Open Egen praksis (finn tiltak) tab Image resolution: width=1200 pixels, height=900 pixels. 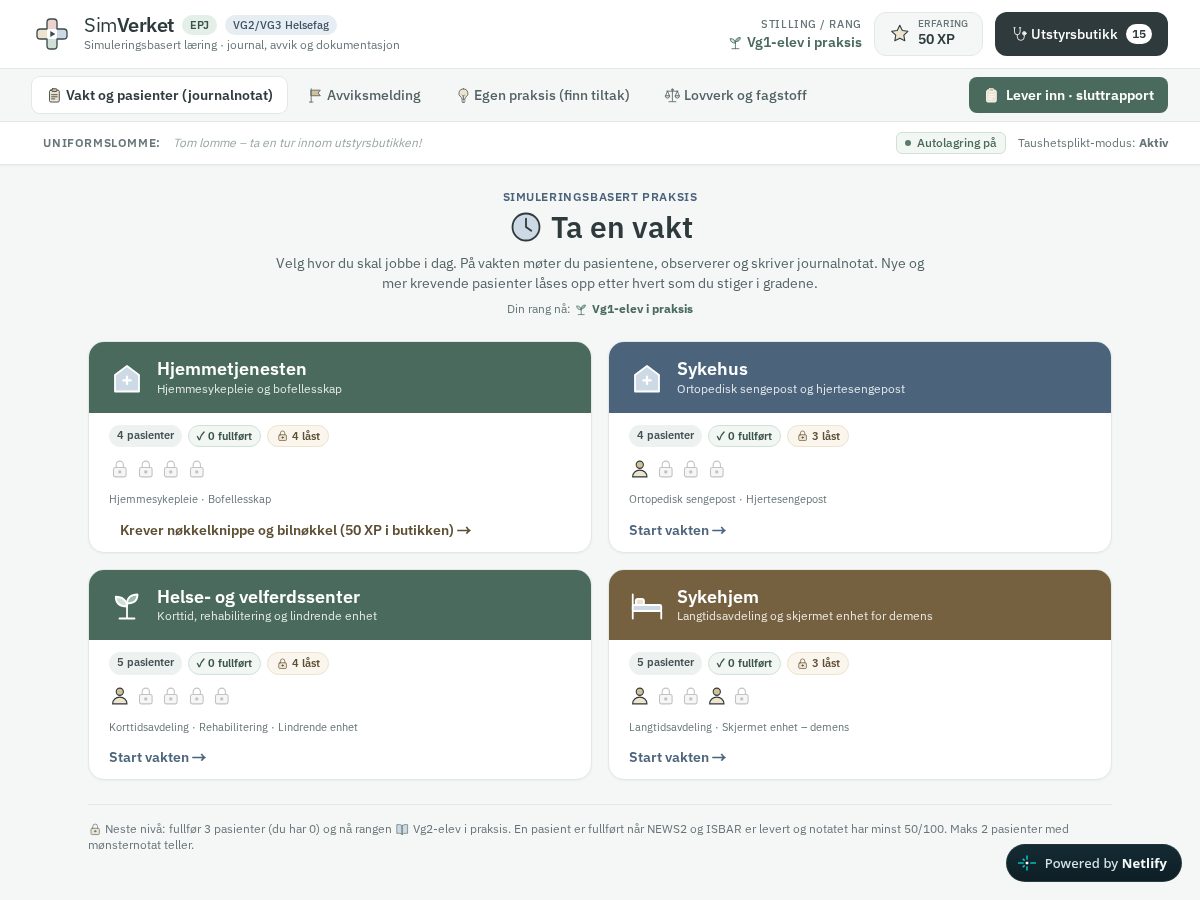click(543, 95)
